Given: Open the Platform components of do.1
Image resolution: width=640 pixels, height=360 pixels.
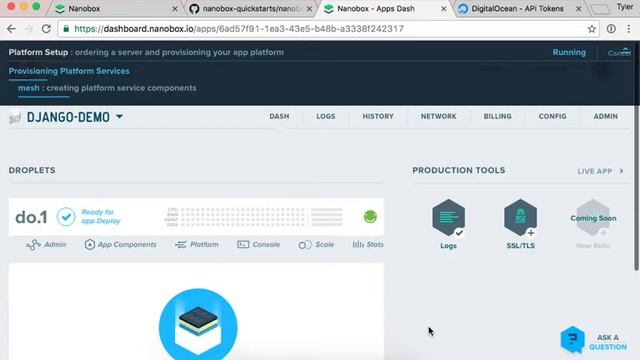Looking at the screenshot, I should (197, 245).
